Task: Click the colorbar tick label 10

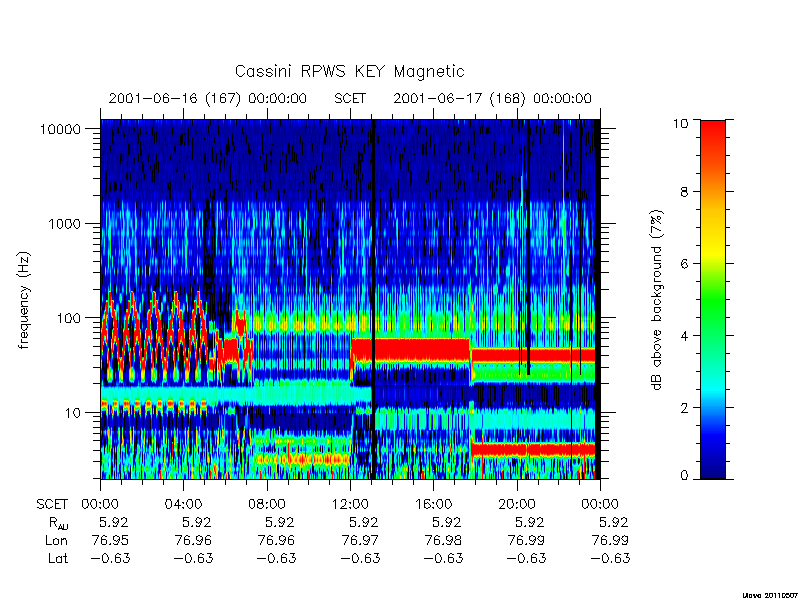Action: click(x=679, y=123)
